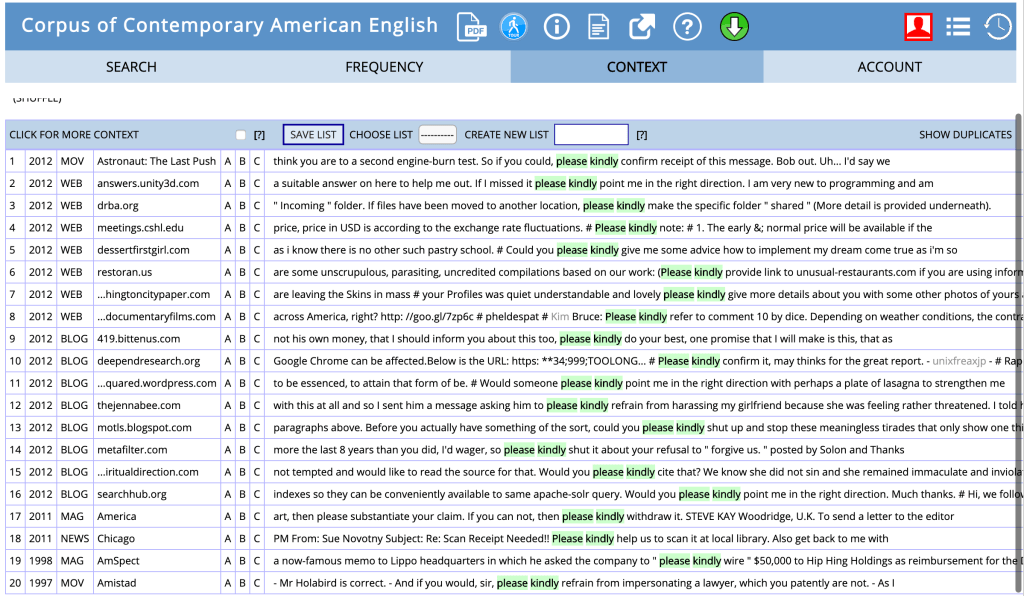The image size is (1024, 596).
Task: Start the guided tour icon
Action: 513,27
